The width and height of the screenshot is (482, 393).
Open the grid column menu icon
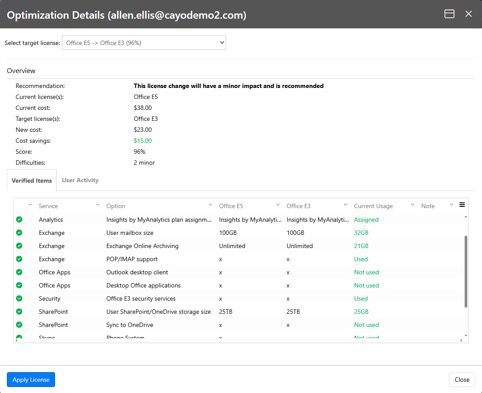pyautogui.click(x=462, y=205)
